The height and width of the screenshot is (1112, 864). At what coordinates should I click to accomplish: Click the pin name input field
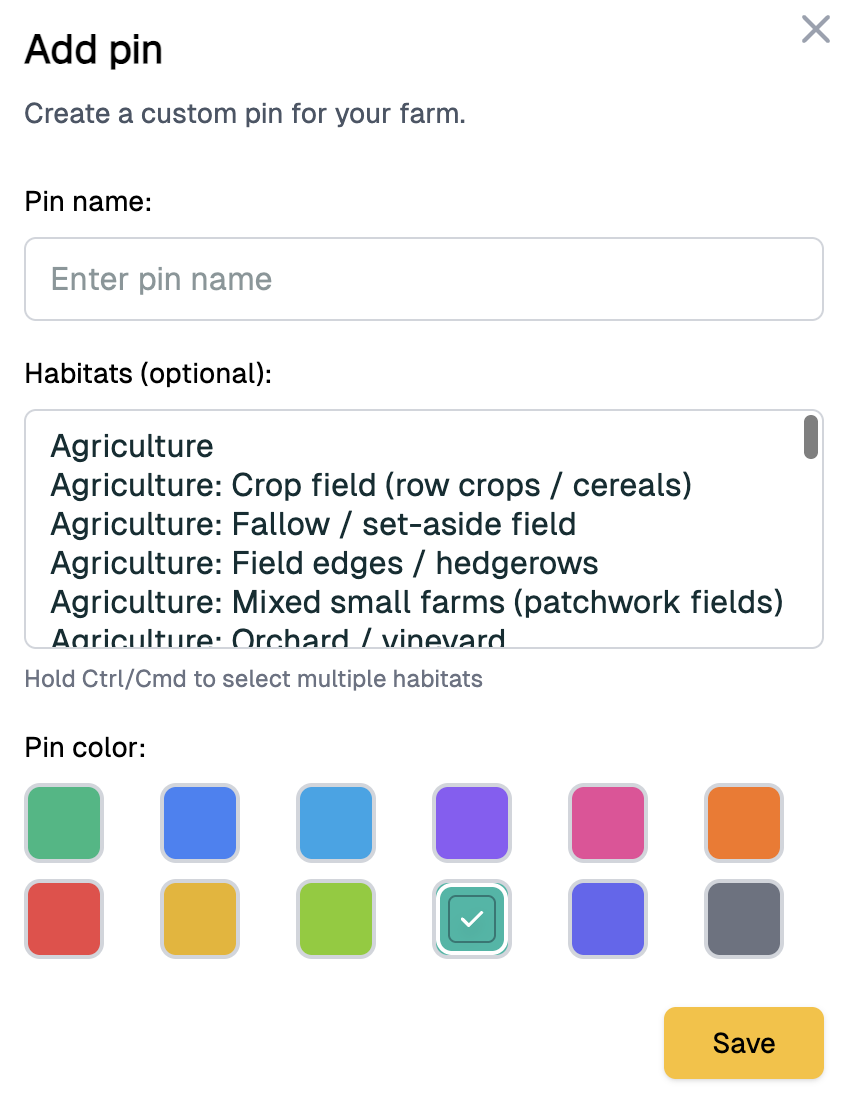424,279
